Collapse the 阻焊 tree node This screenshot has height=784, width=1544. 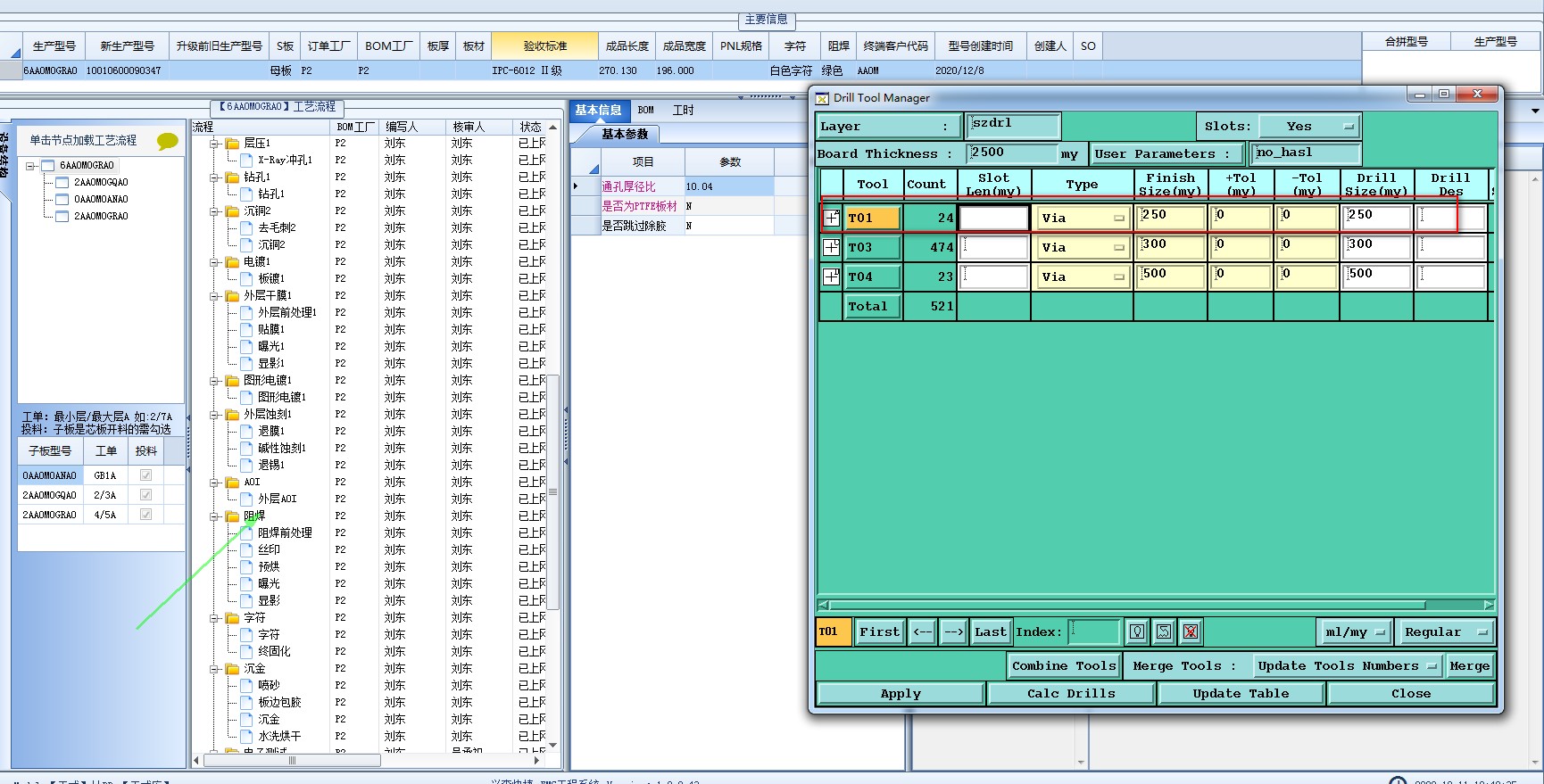point(214,516)
